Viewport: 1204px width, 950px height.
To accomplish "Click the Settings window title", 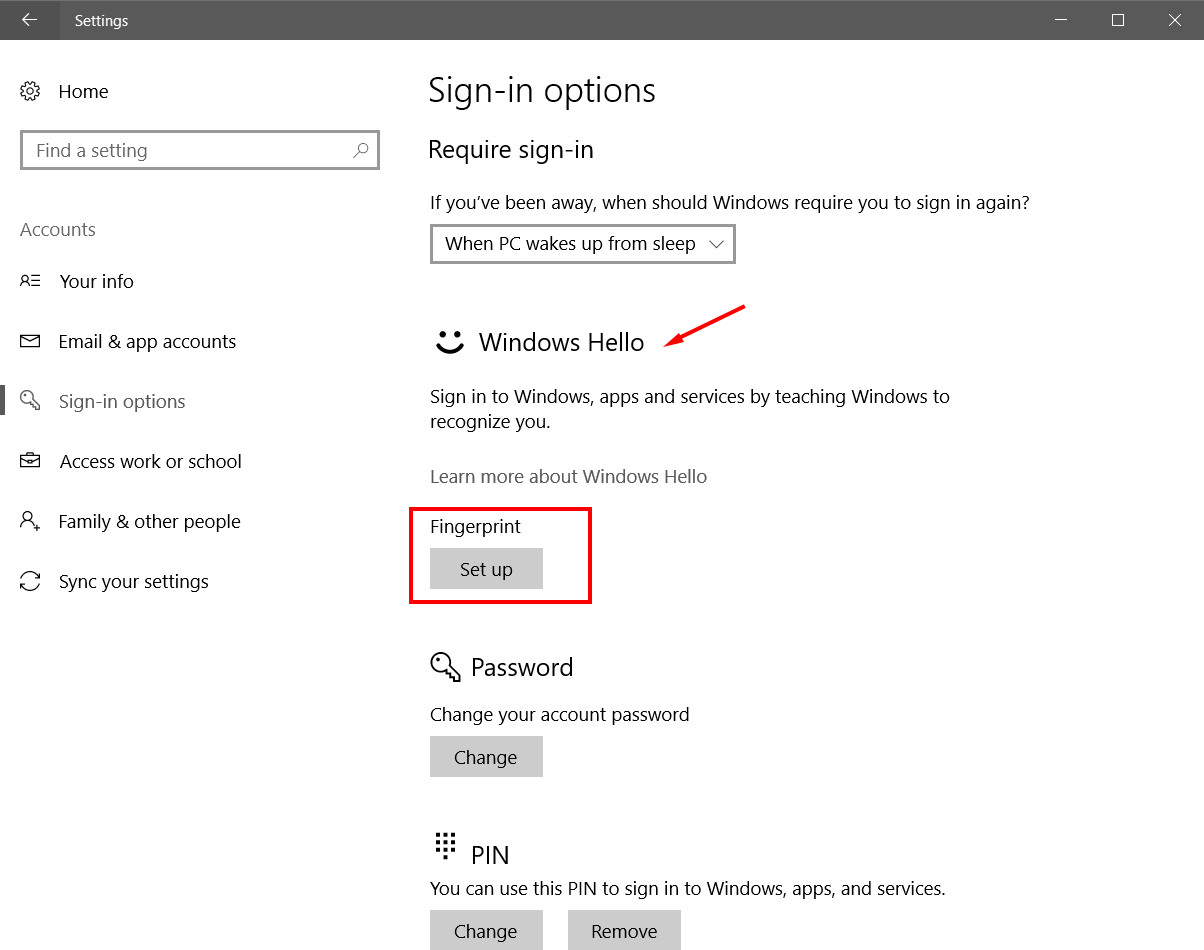I will [101, 20].
